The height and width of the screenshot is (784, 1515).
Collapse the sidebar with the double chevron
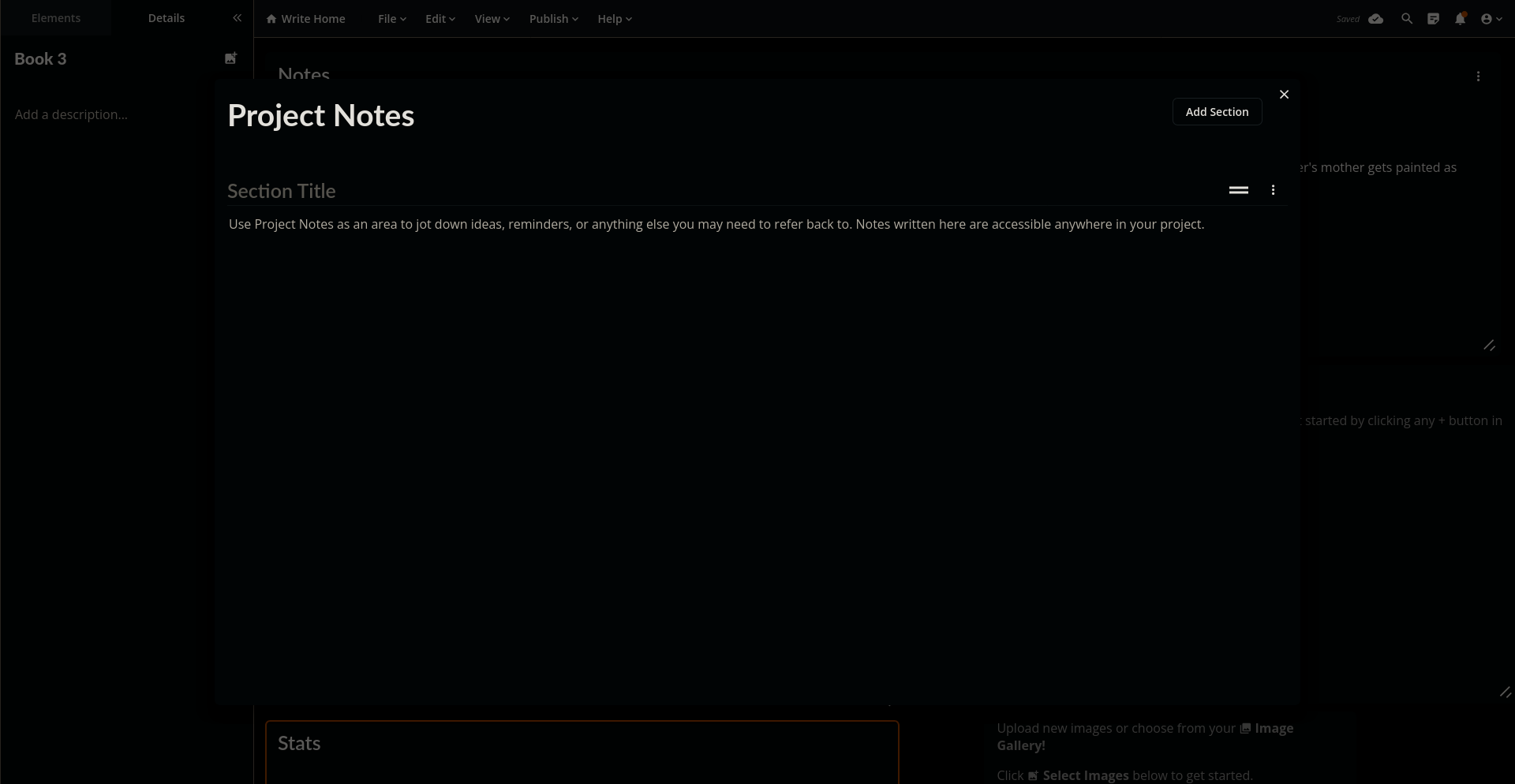(x=237, y=18)
